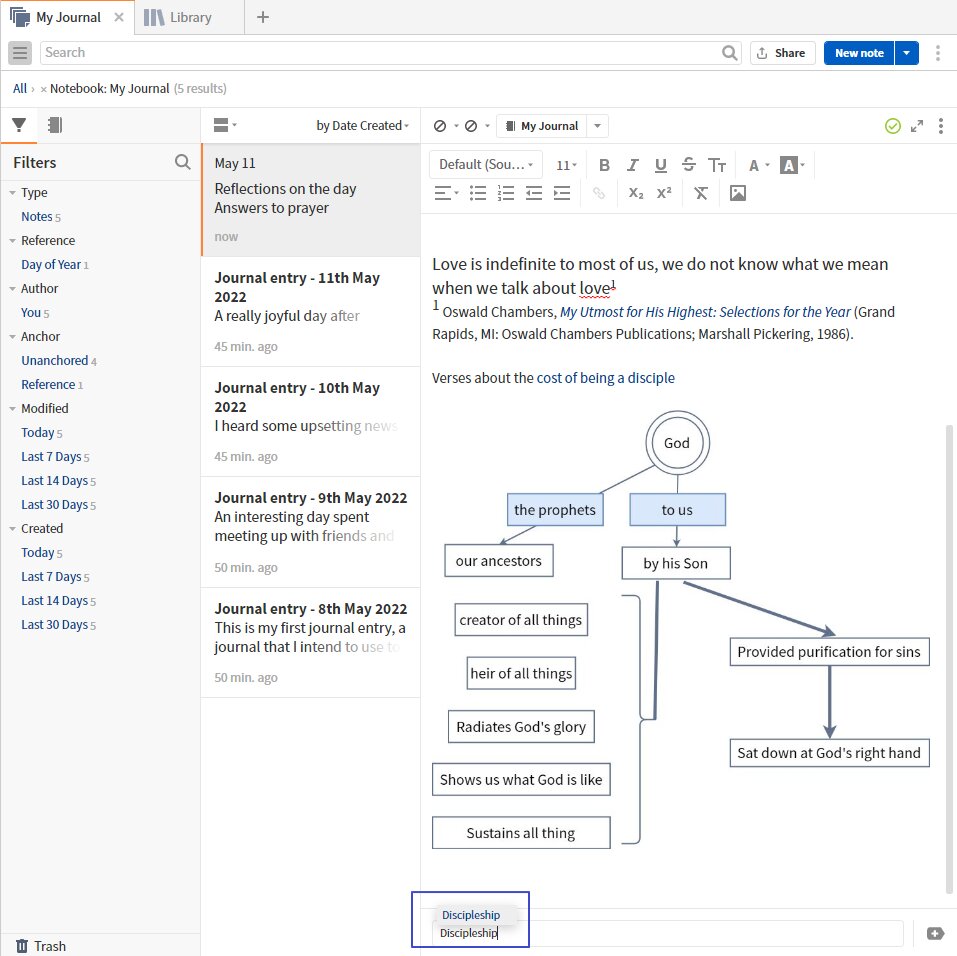
Task: Remove the Notebook: My Journal filter
Action: pyautogui.click(x=43, y=89)
